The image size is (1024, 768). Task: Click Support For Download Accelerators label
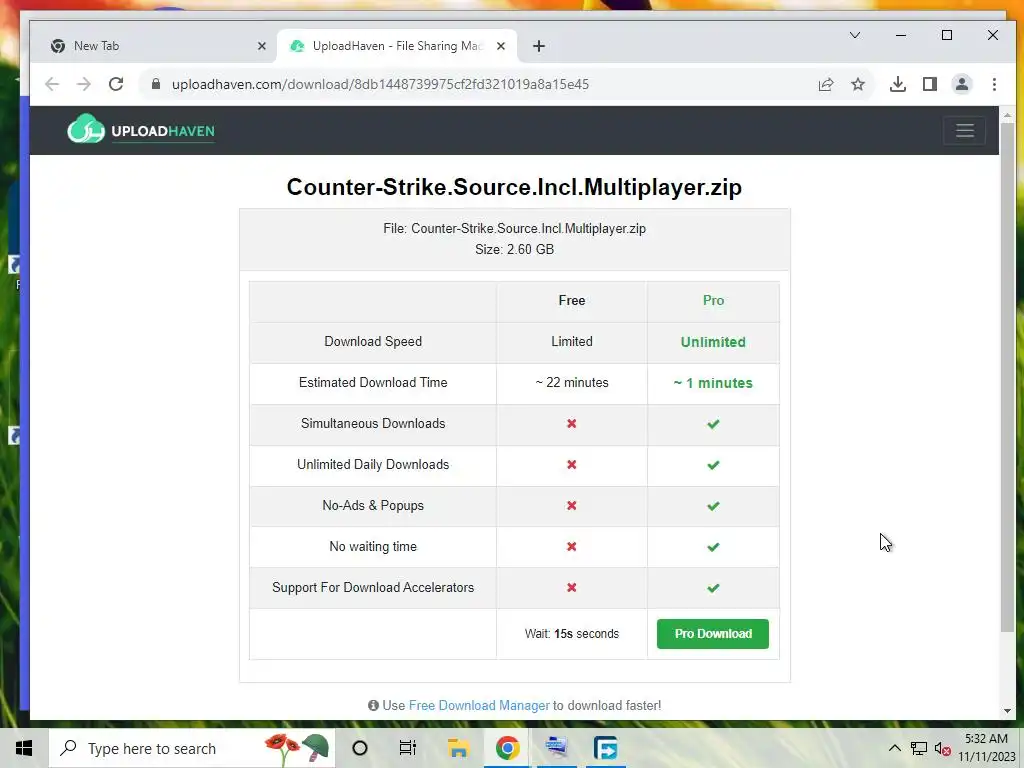[x=373, y=587]
